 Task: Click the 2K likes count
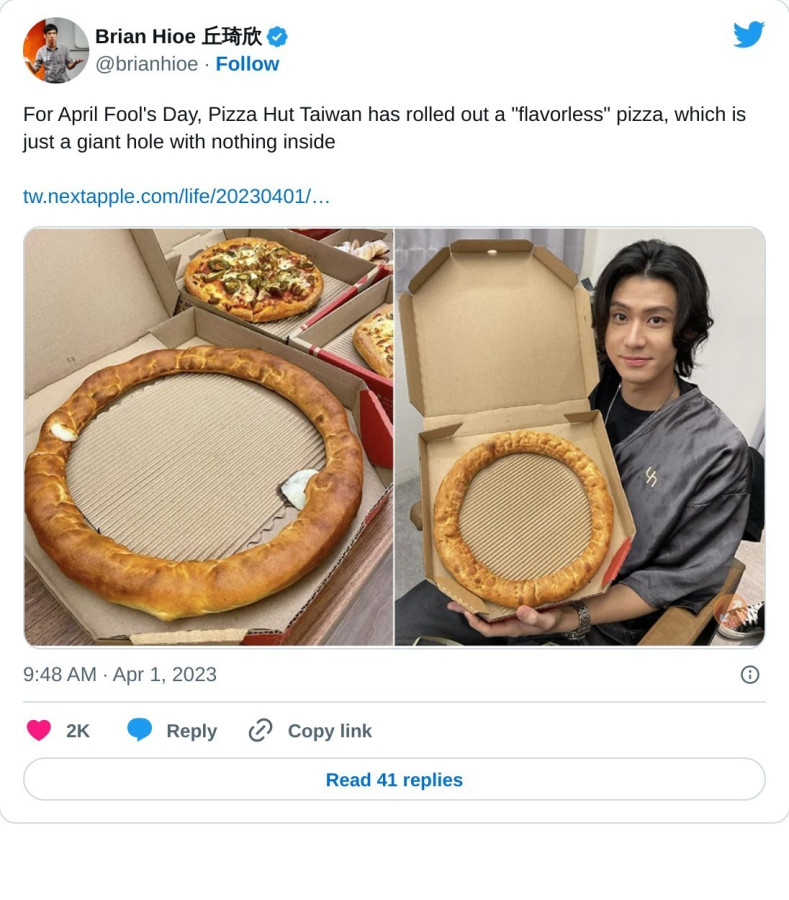click(x=78, y=731)
